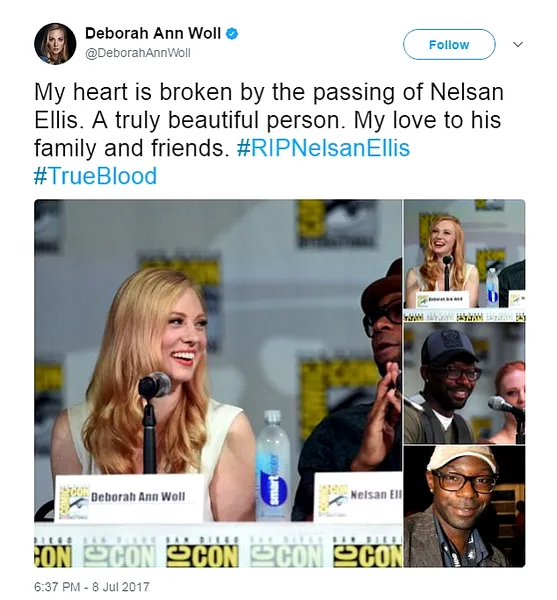This screenshot has width=557, height=600.
Task: Click the Deborah Ann Woll name placard
Action: [129, 498]
